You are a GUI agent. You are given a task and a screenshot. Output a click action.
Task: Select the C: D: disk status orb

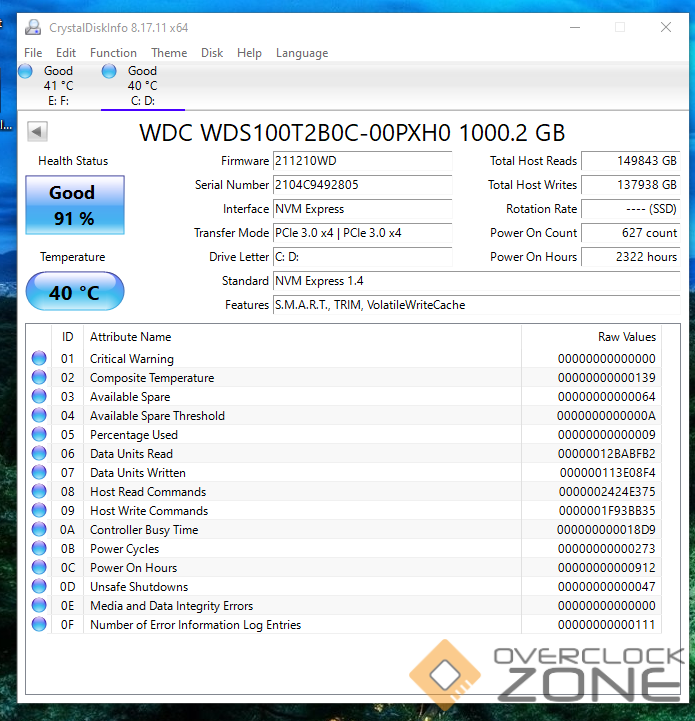109,71
